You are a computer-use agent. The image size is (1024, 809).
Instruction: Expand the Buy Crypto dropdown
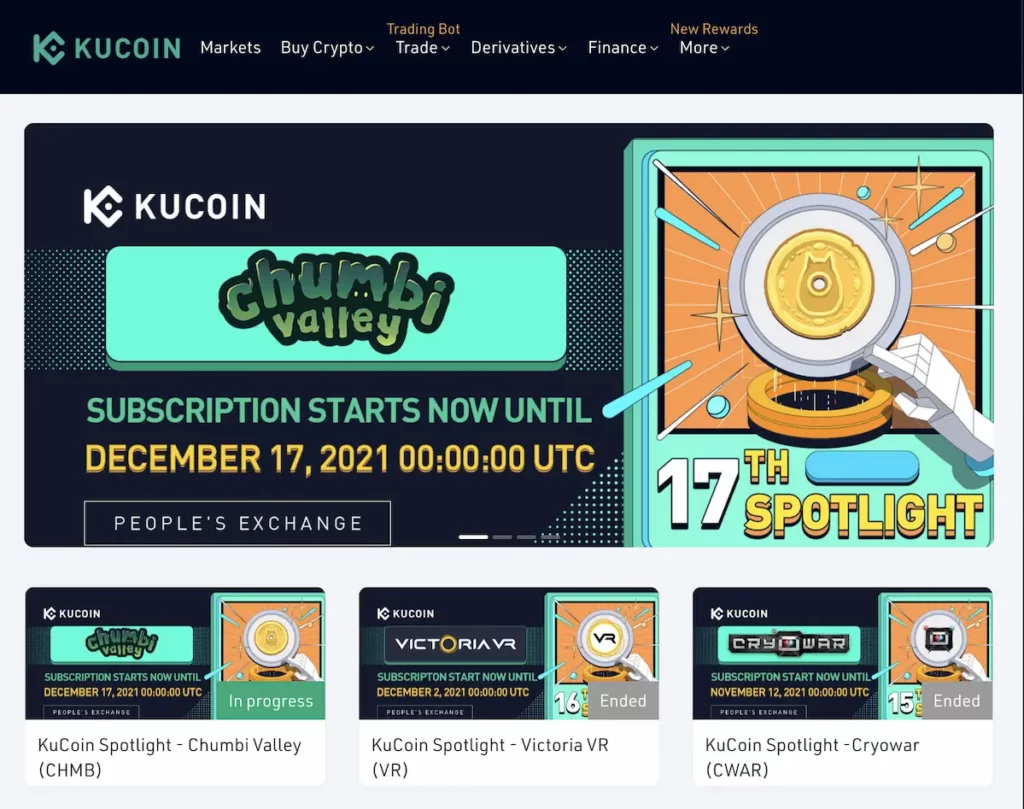[327, 48]
